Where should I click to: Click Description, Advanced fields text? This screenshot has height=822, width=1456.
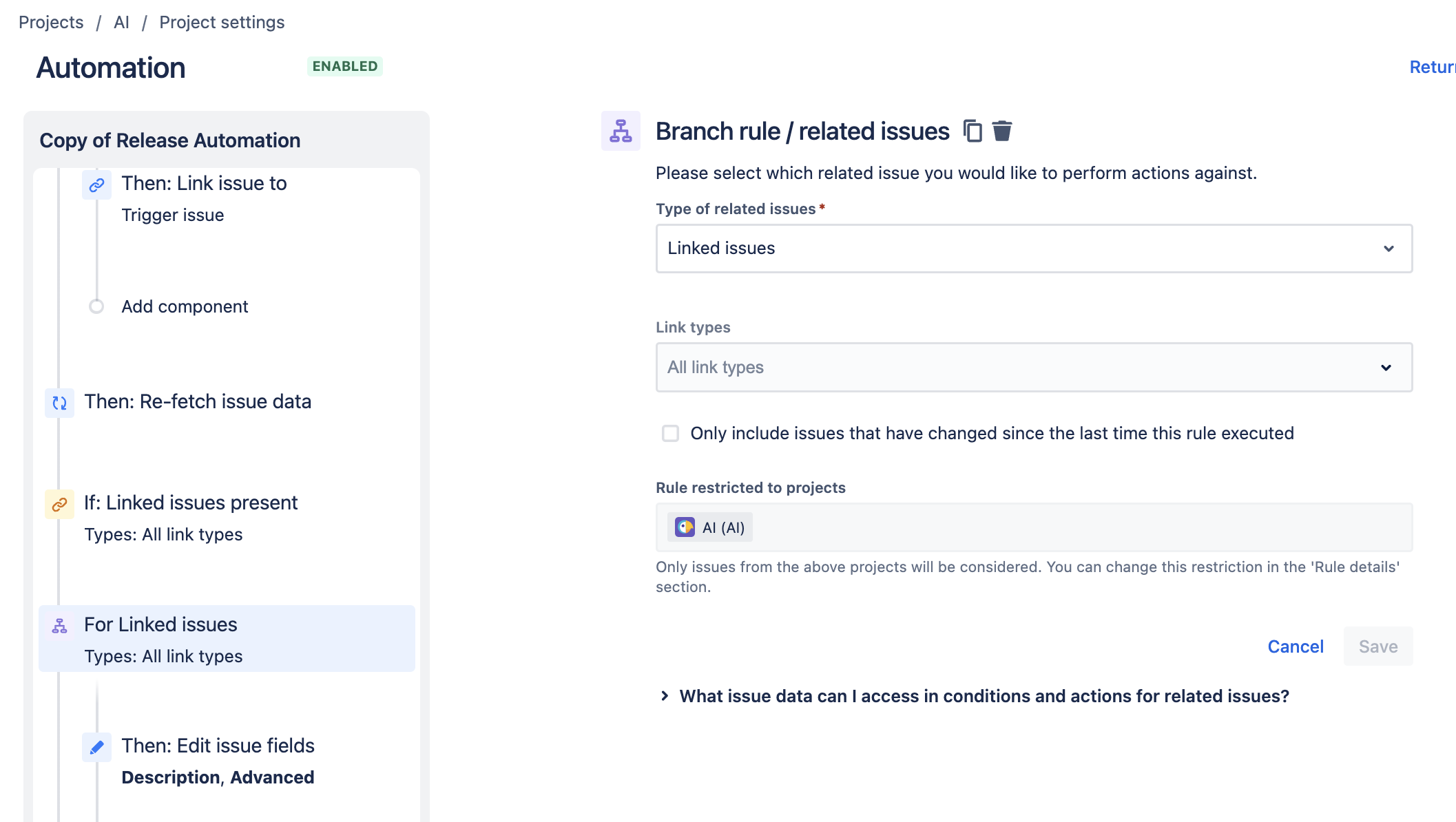click(x=218, y=777)
